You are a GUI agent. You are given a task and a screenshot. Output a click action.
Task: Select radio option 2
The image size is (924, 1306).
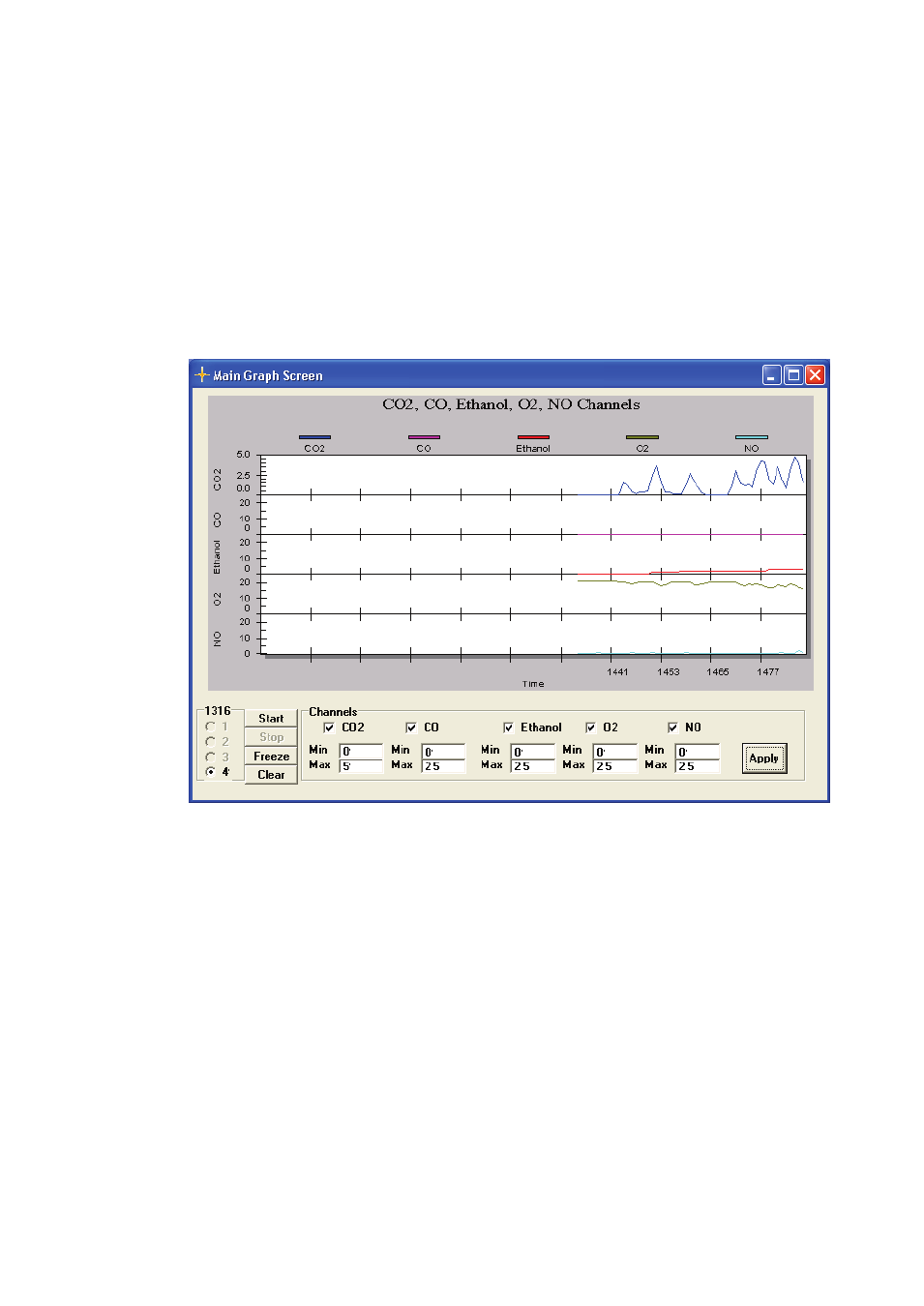coord(210,742)
